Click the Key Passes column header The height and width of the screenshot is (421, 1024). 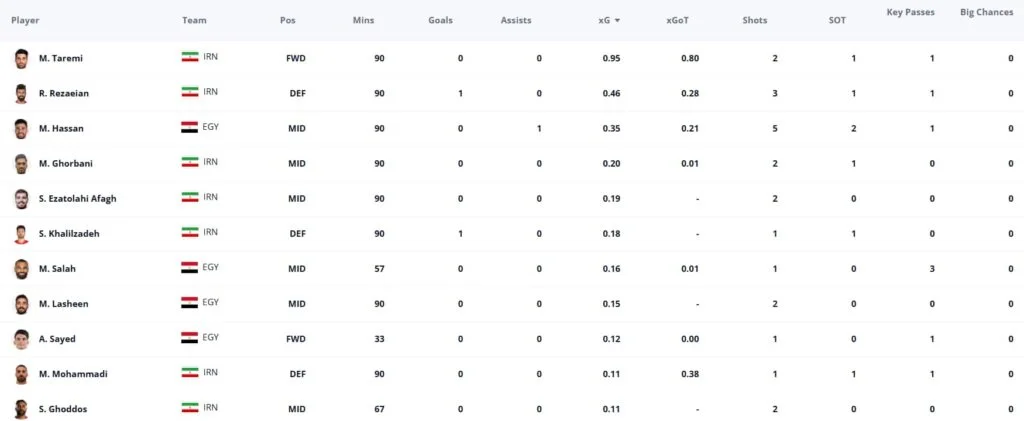tap(910, 12)
